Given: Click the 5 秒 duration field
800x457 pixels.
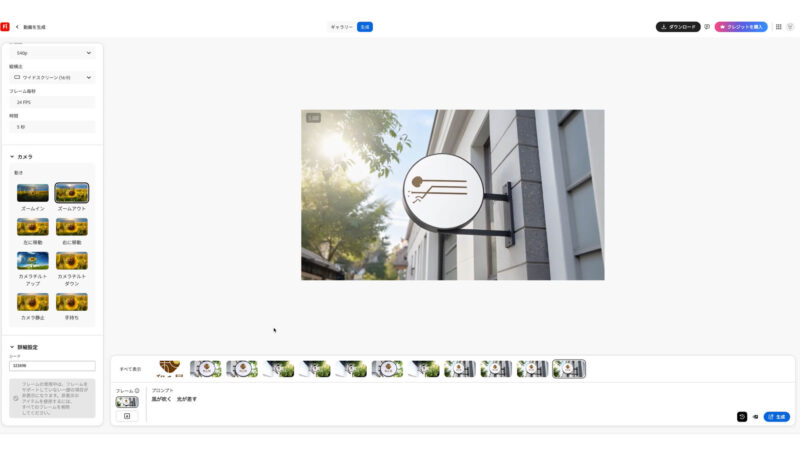Looking at the screenshot, I should (x=52, y=126).
